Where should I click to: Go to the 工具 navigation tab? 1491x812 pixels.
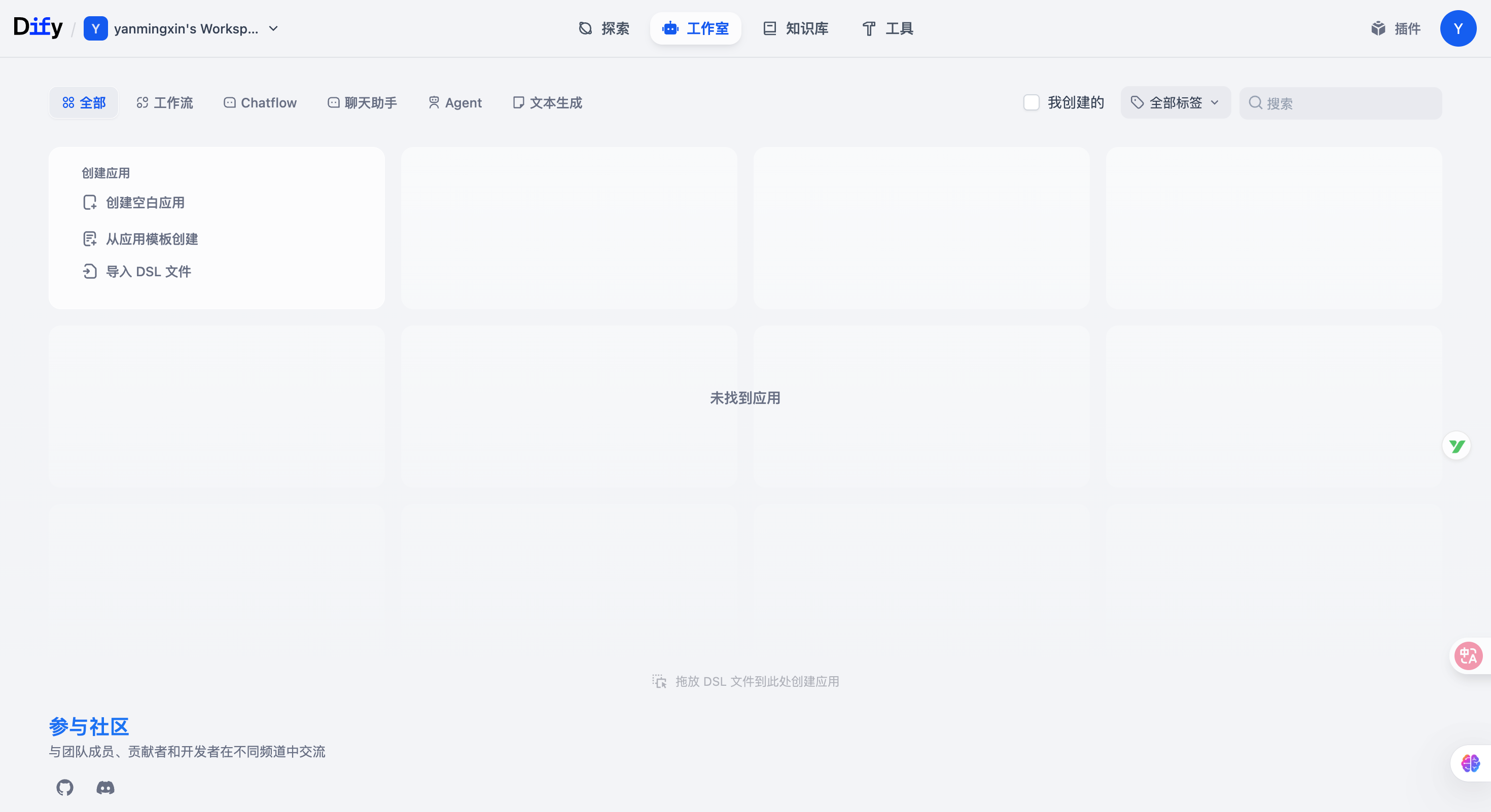[x=887, y=28]
